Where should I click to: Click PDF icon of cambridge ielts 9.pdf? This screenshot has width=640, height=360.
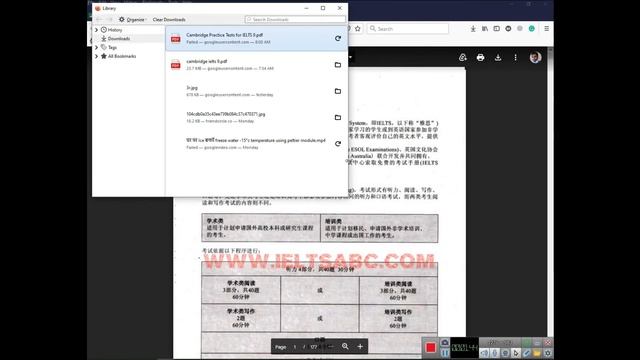[x=176, y=64]
